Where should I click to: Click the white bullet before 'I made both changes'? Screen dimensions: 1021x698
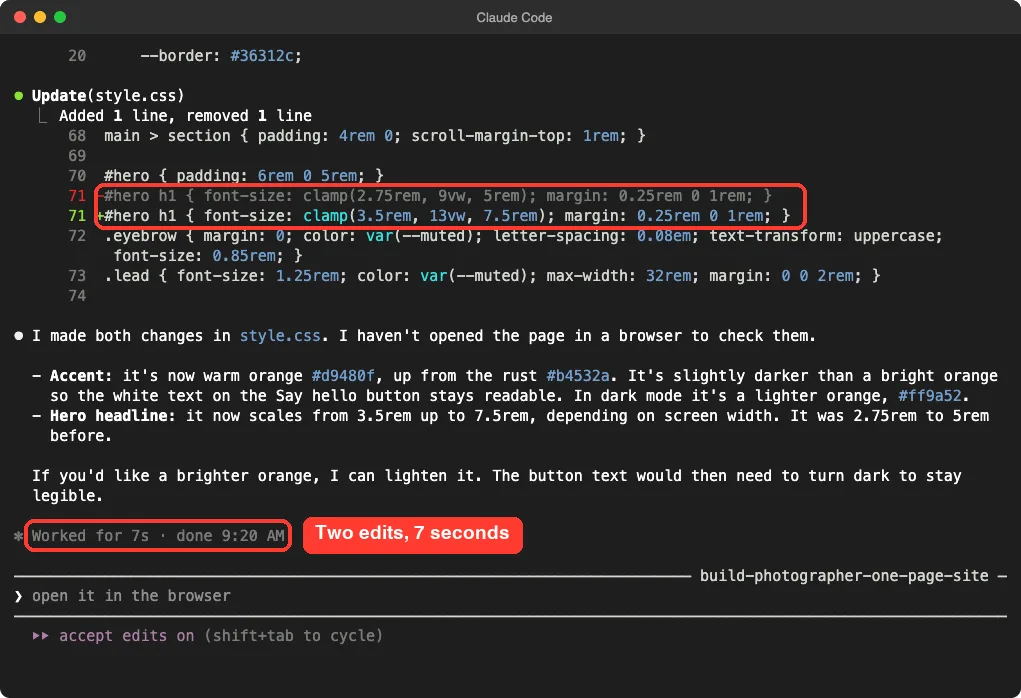[x=19, y=336]
